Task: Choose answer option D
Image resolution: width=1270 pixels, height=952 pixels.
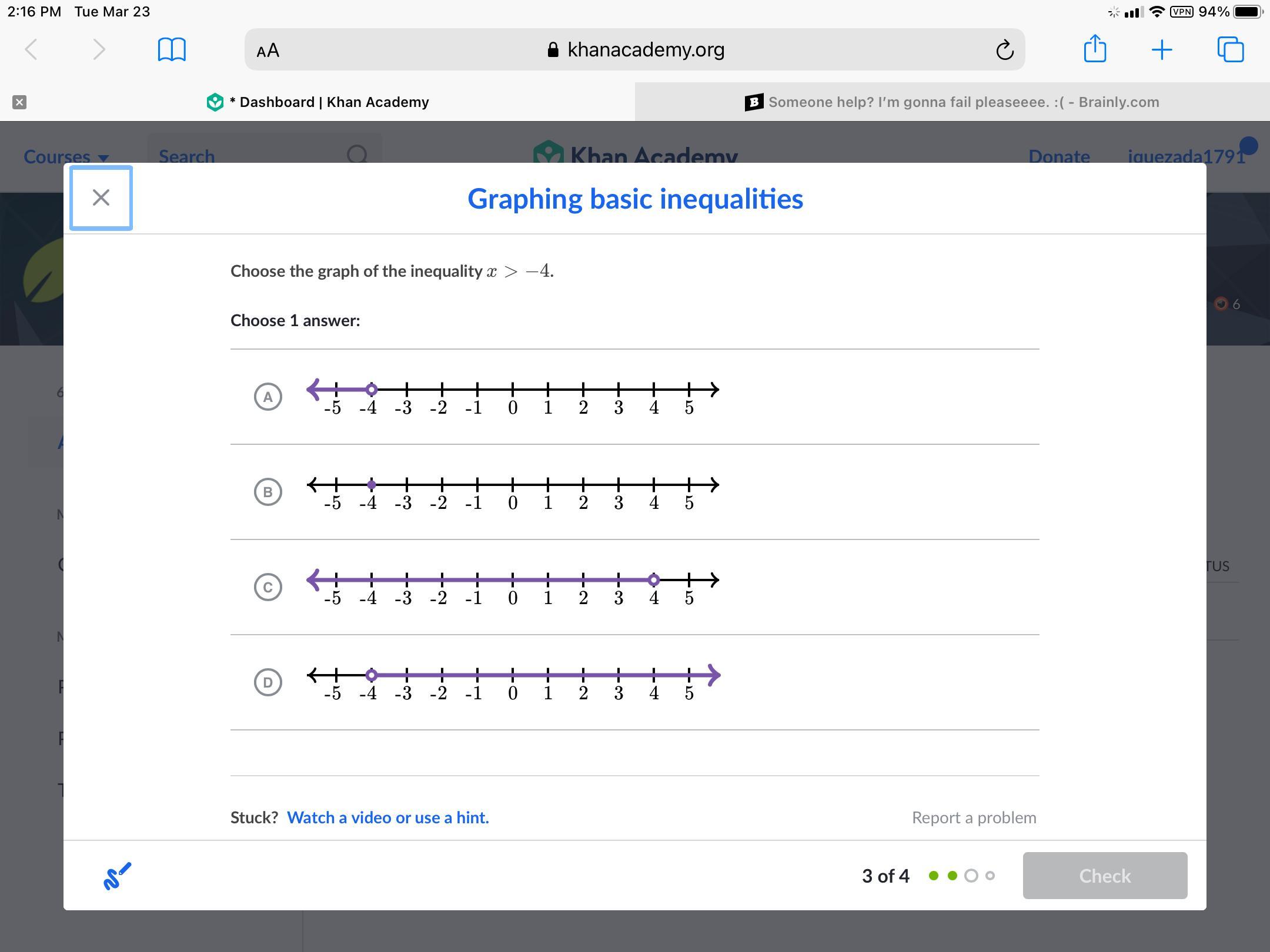Action: 268,682
